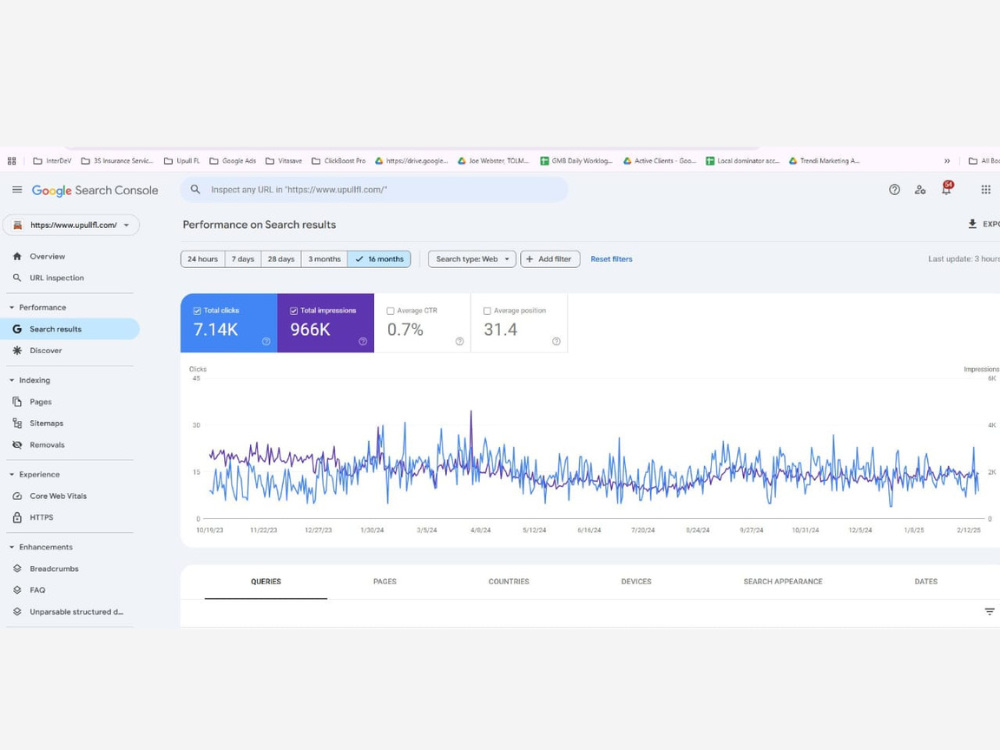Viewport: 1000px width, 750px height.
Task: Toggle Total clicks checkbox
Action: [x=196, y=311]
